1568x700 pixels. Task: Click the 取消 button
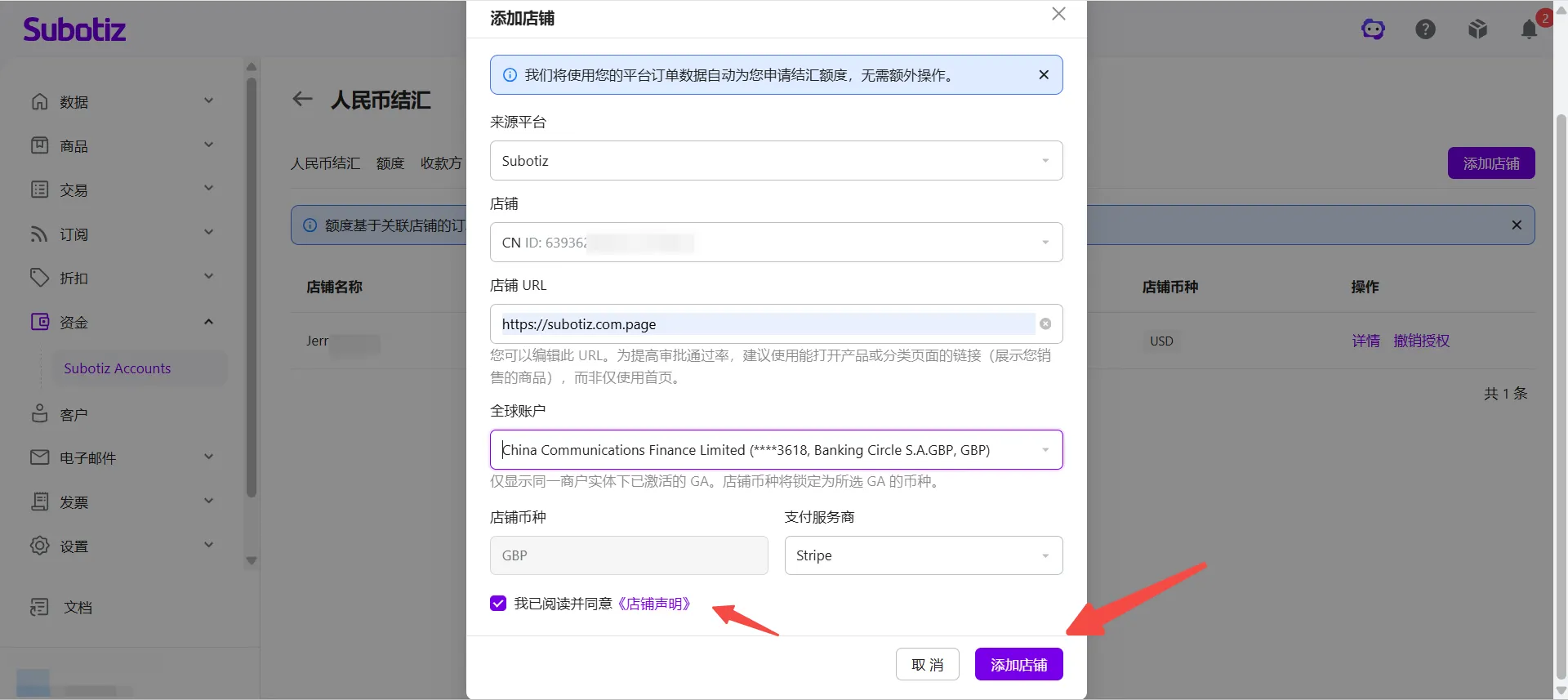[x=928, y=665]
